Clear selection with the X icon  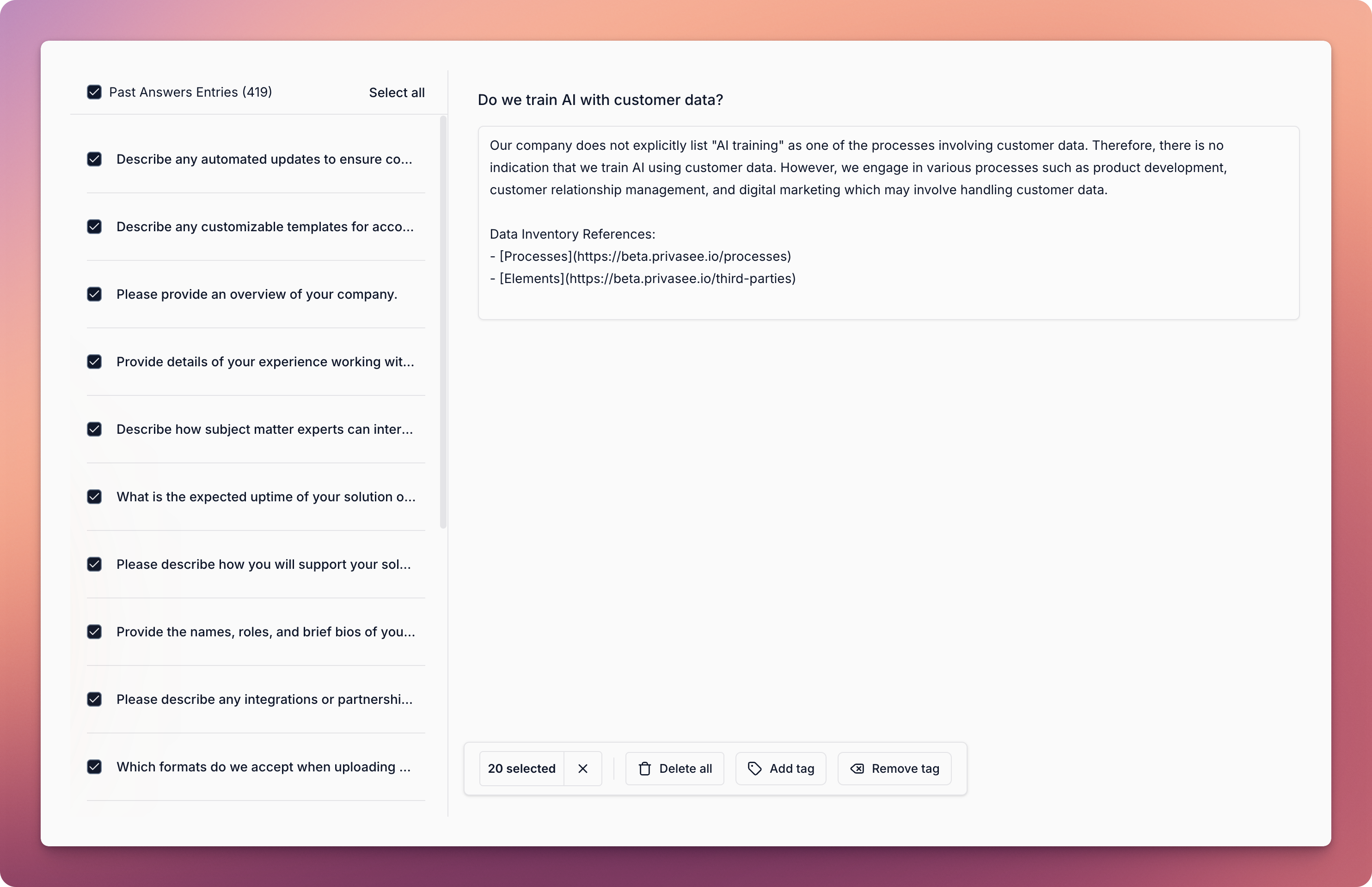click(x=582, y=768)
